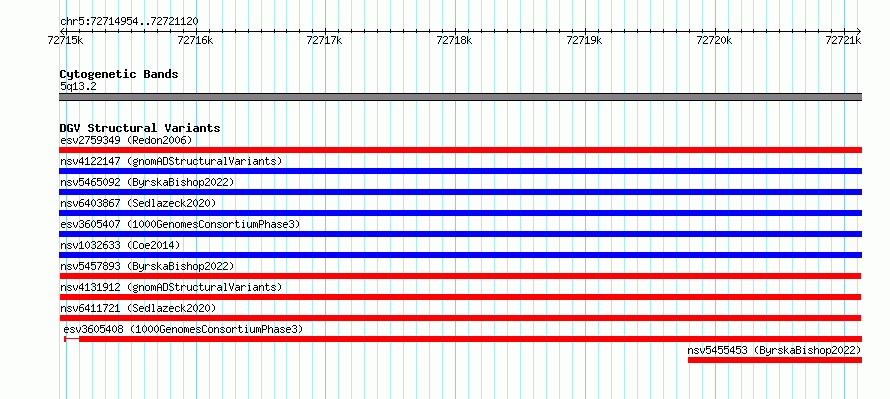Click the blue bar under nsv4122147
This screenshot has width=890, height=399.
[460, 171]
